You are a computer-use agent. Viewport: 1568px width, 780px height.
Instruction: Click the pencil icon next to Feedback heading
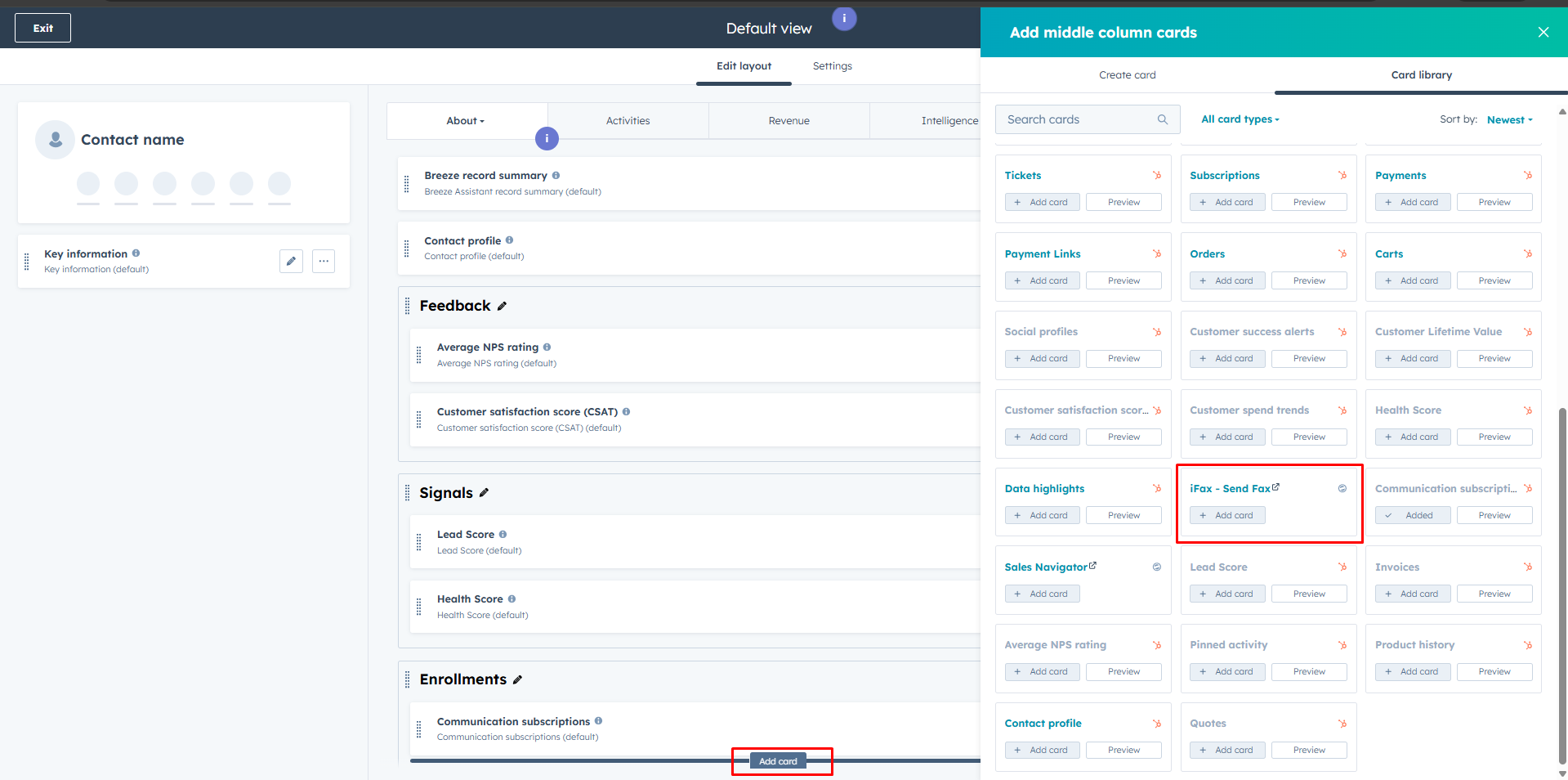pyautogui.click(x=502, y=306)
